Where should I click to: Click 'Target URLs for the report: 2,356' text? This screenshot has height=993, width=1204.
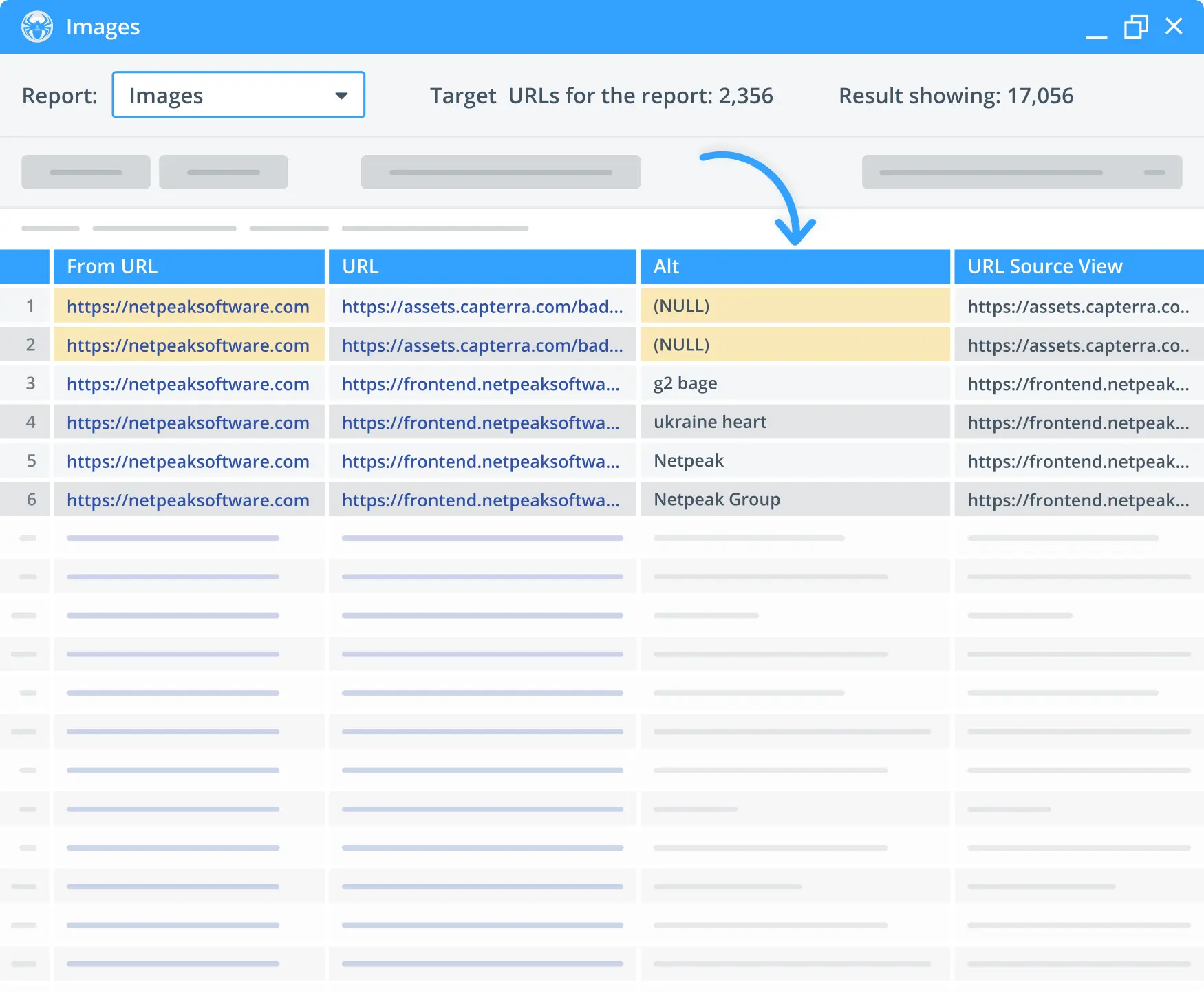coord(601,96)
